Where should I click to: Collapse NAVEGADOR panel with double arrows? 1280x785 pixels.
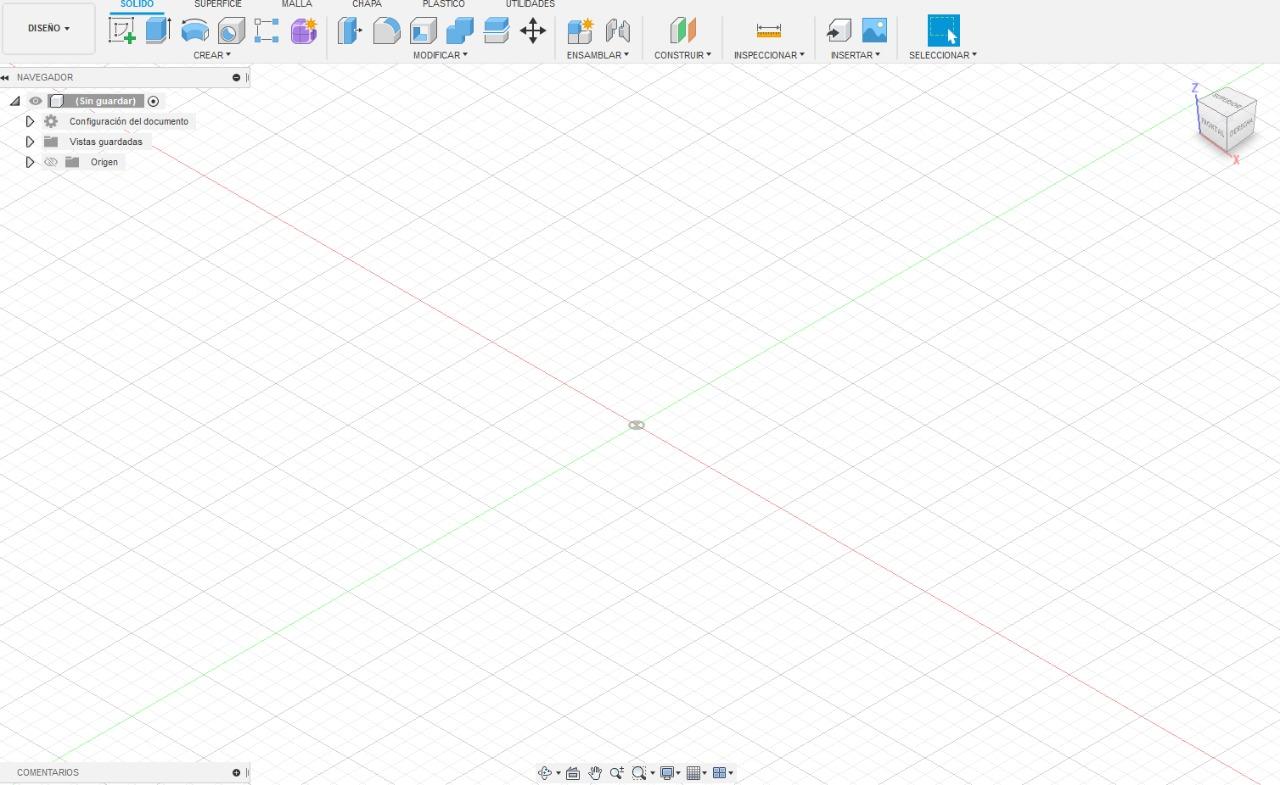(x=5, y=77)
